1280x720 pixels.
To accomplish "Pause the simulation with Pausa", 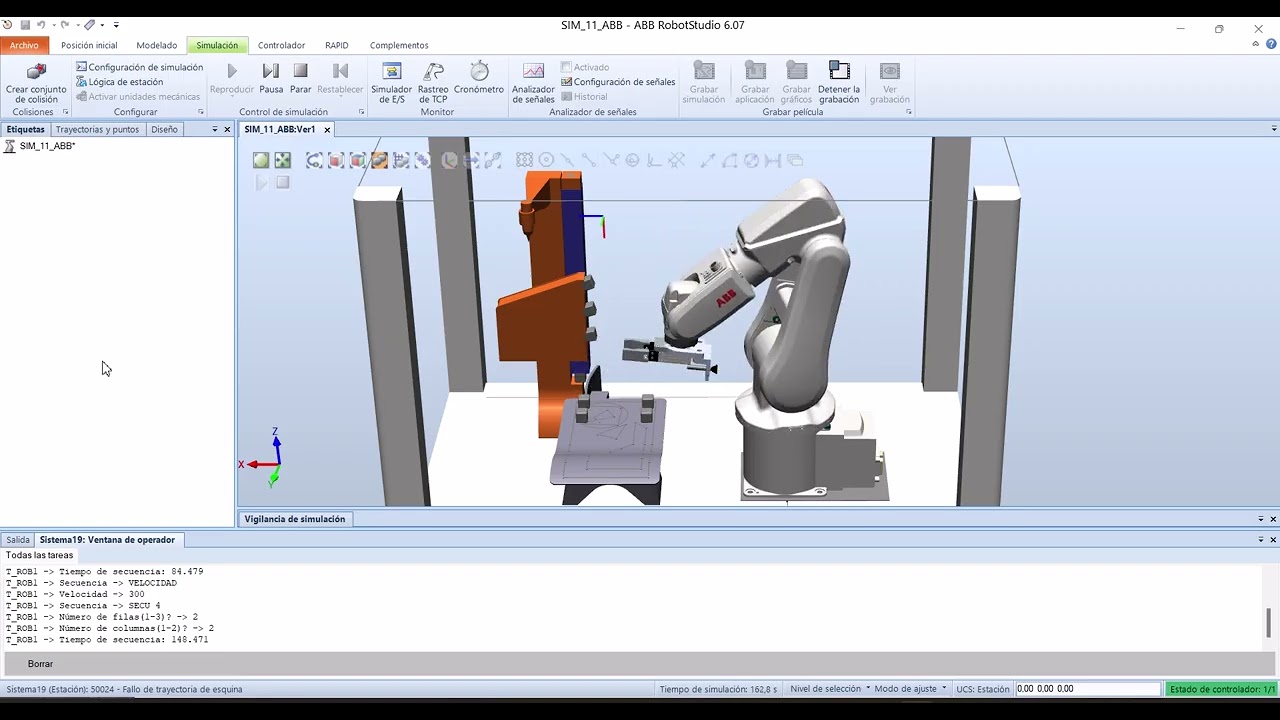I will [x=271, y=78].
